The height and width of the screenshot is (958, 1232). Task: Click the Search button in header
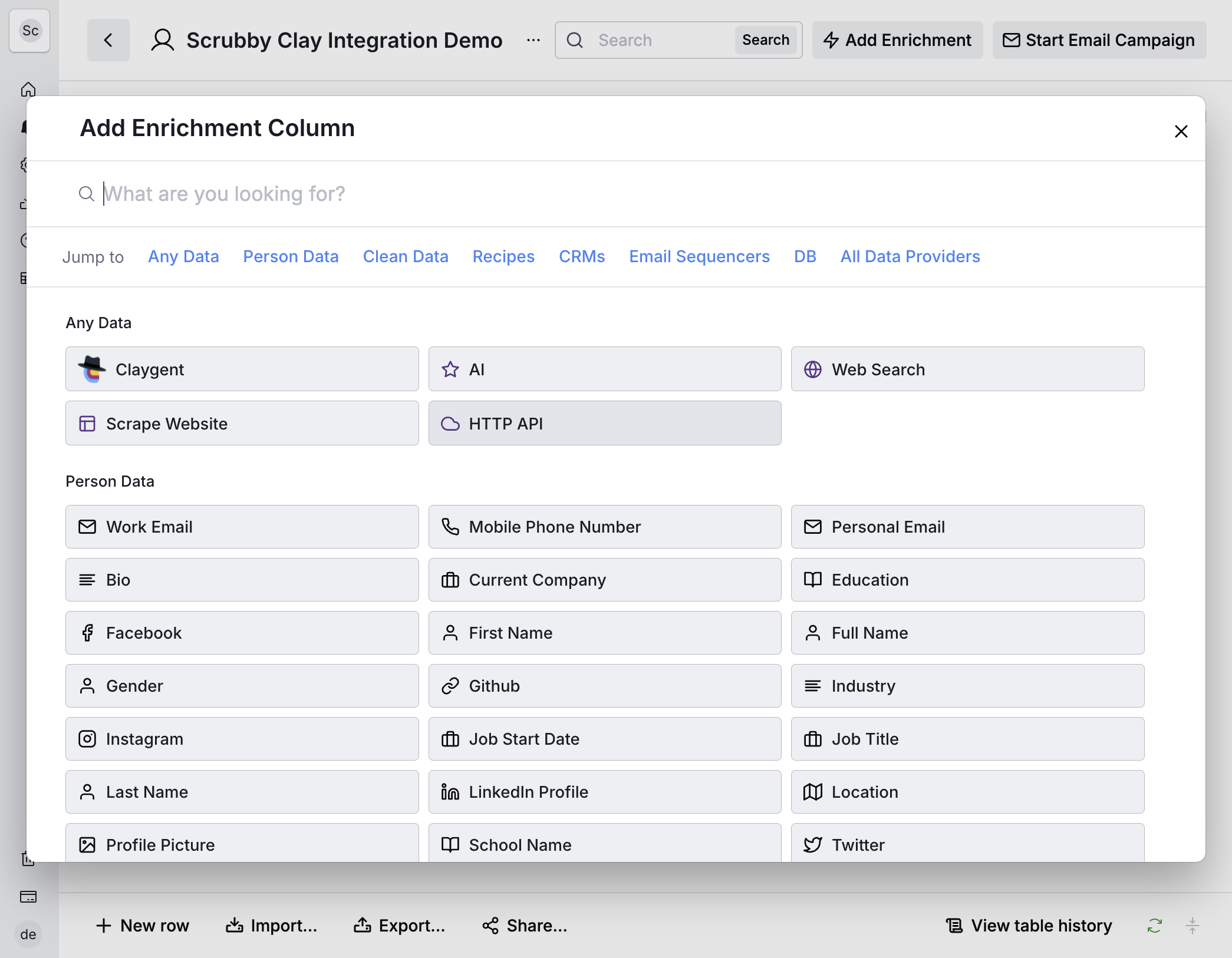[765, 40]
